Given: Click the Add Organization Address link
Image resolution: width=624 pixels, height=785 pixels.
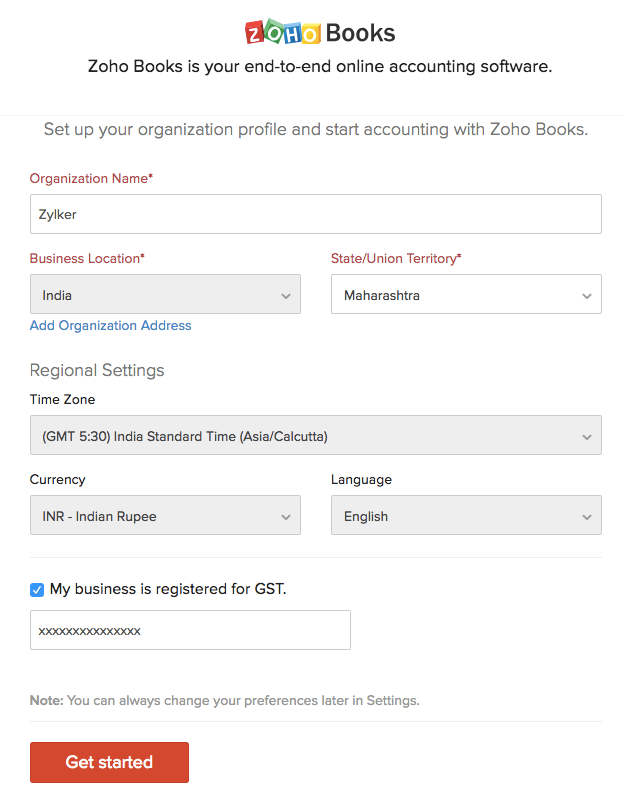Looking at the screenshot, I should (x=110, y=325).
